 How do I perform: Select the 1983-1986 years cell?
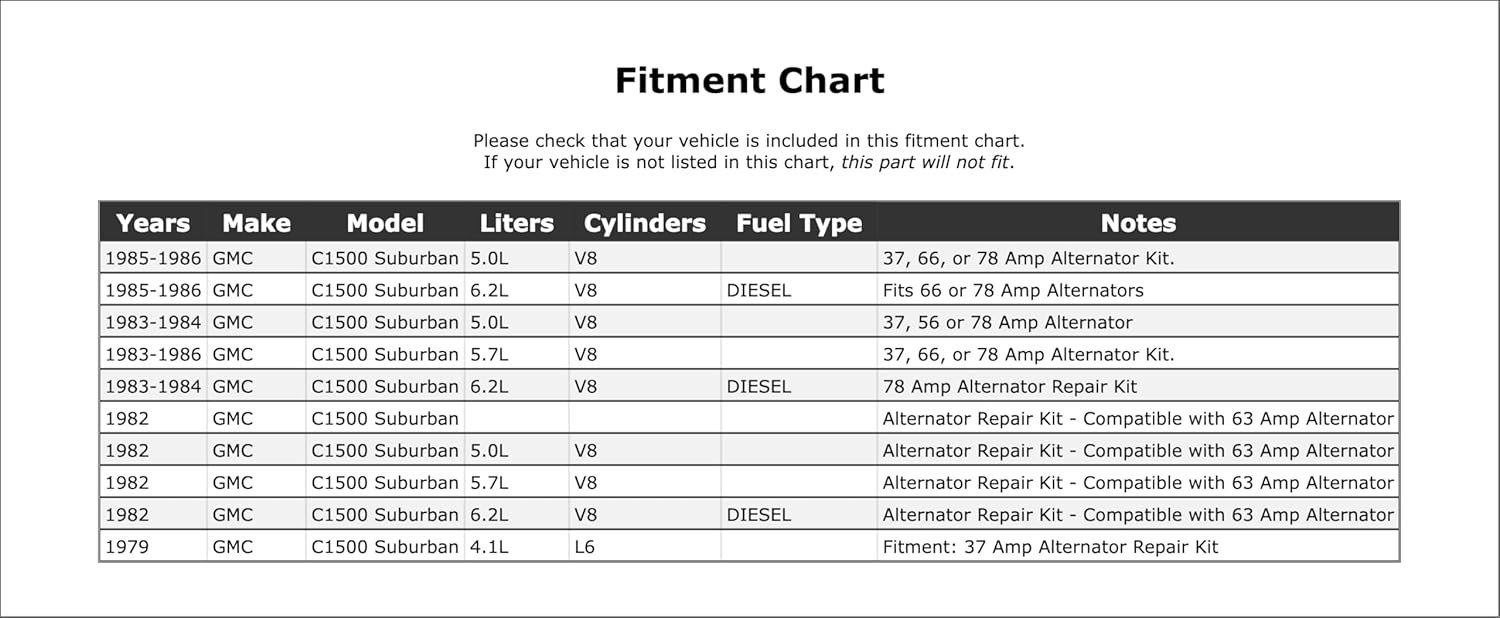coord(153,354)
